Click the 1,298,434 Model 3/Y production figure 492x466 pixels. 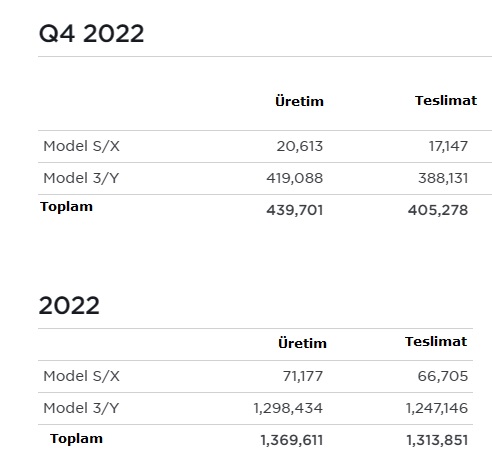[x=288, y=408]
